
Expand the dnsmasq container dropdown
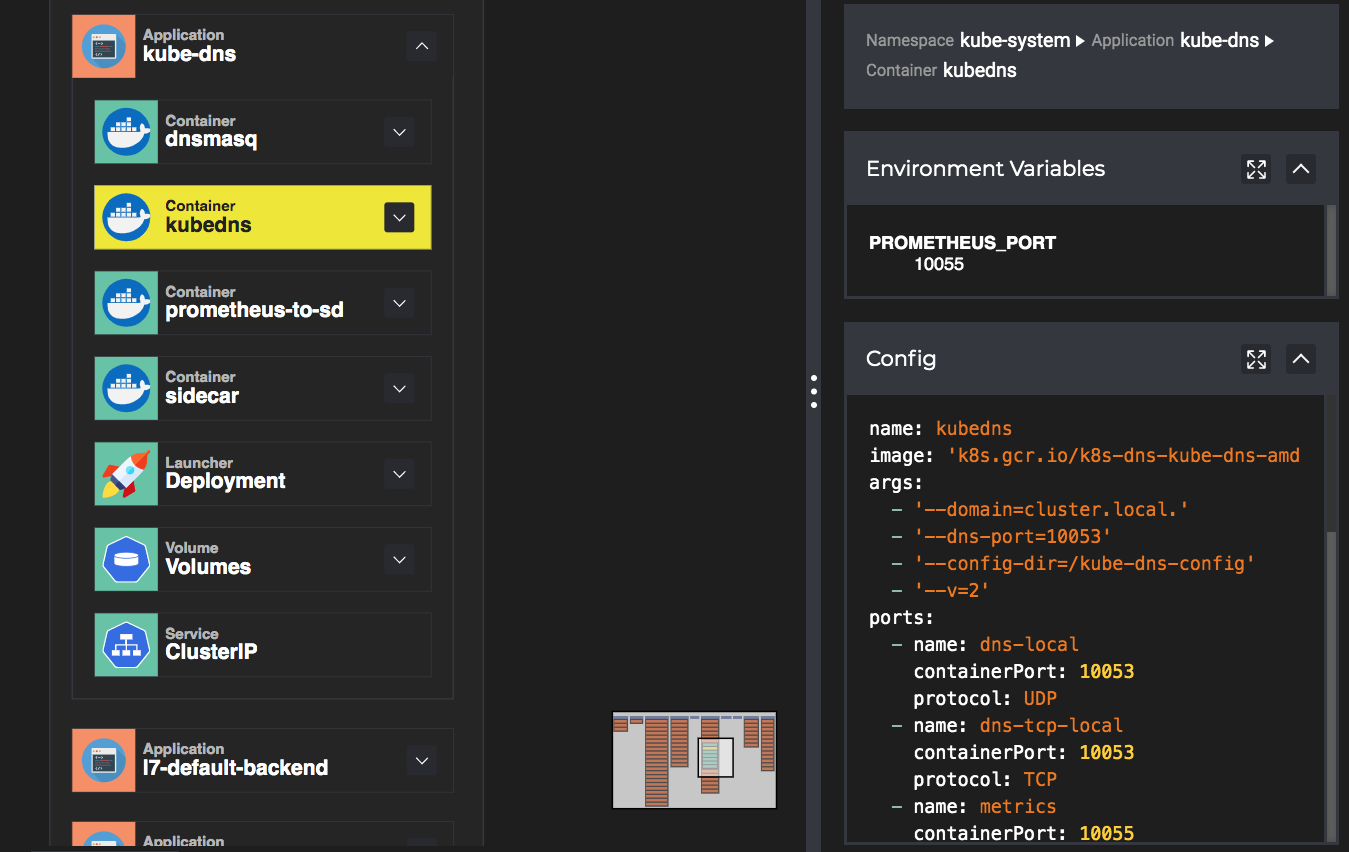[399, 132]
